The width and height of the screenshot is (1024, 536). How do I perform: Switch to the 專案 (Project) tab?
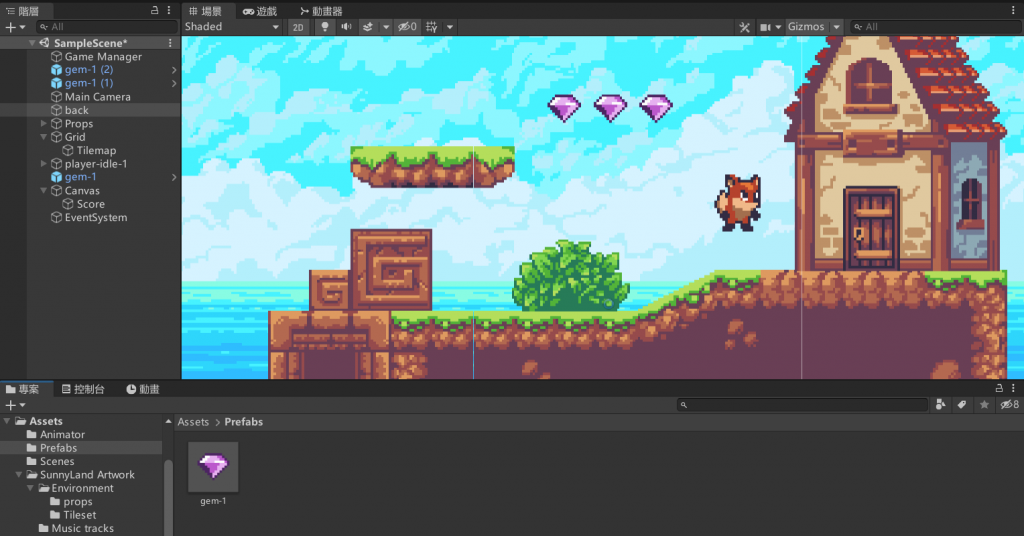23,389
